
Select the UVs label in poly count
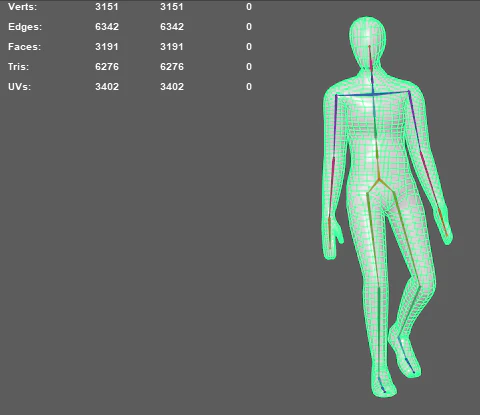(x=19, y=87)
